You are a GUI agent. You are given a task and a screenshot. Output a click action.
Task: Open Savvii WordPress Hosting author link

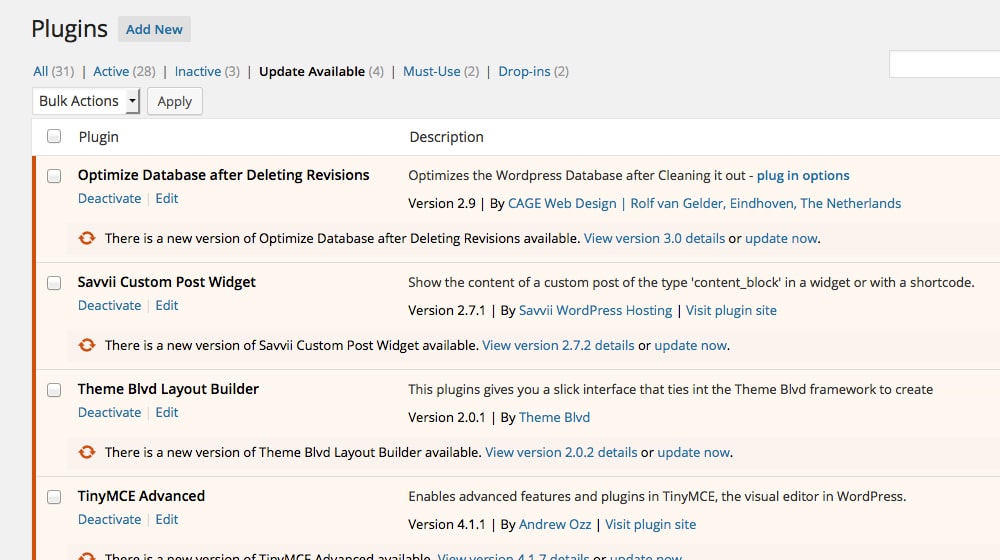[x=596, y=311]
